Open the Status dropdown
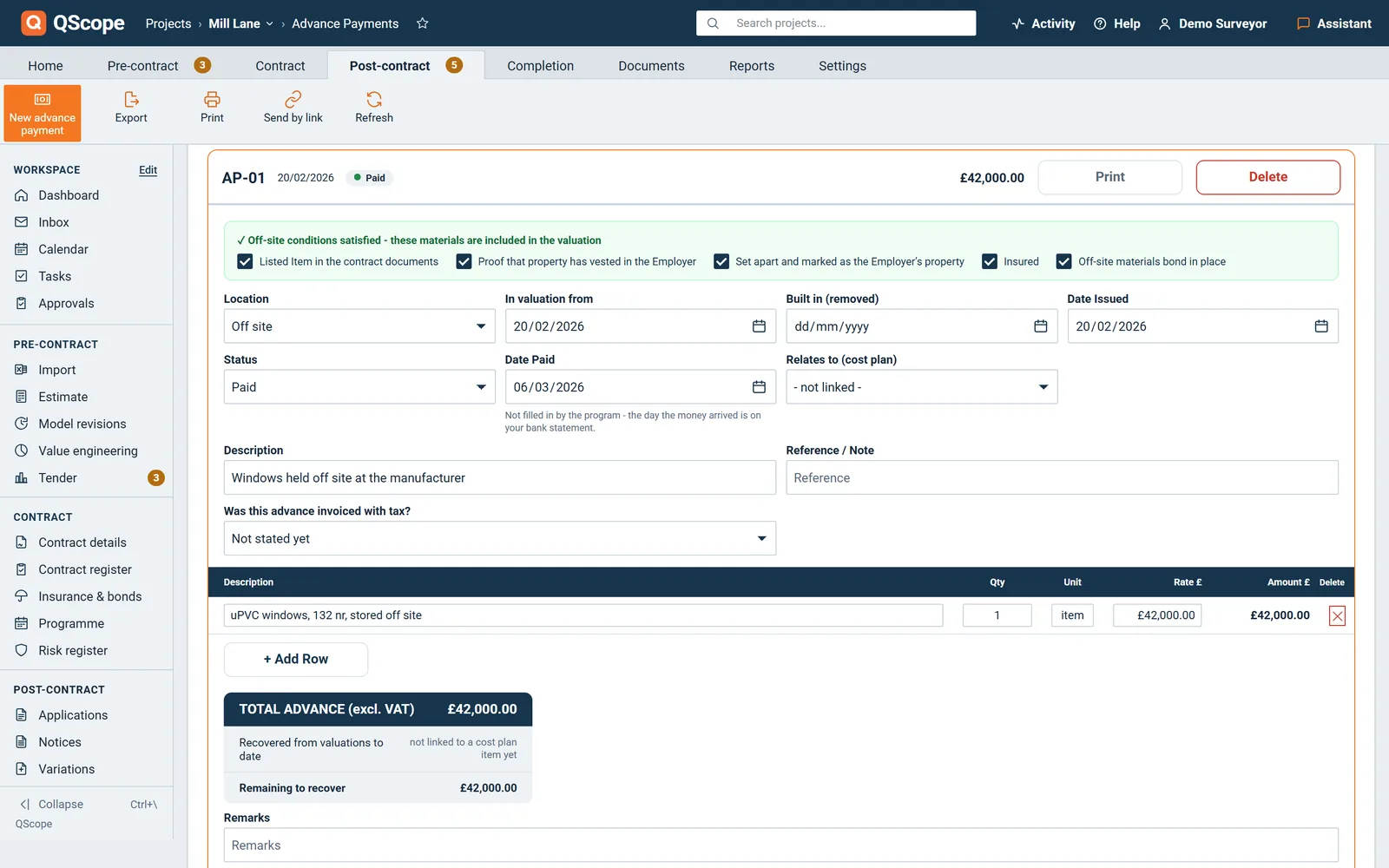This screenshot has height=868, width=1389. click(x=359, y=387)
